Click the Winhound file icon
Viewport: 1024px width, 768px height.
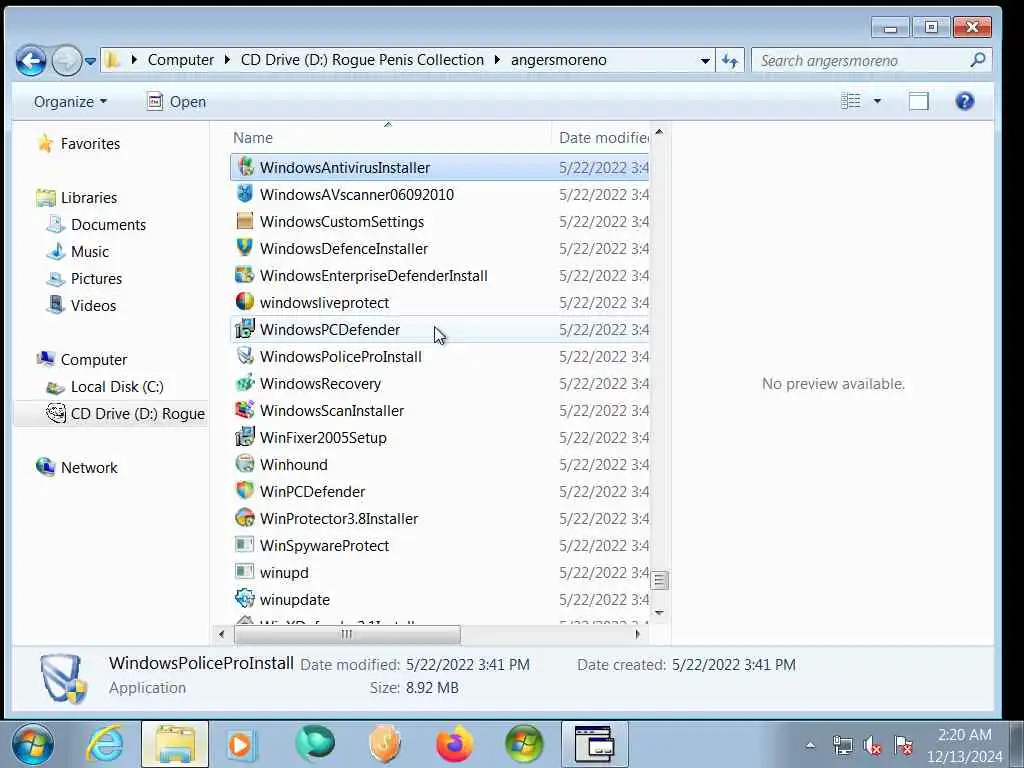245,464
